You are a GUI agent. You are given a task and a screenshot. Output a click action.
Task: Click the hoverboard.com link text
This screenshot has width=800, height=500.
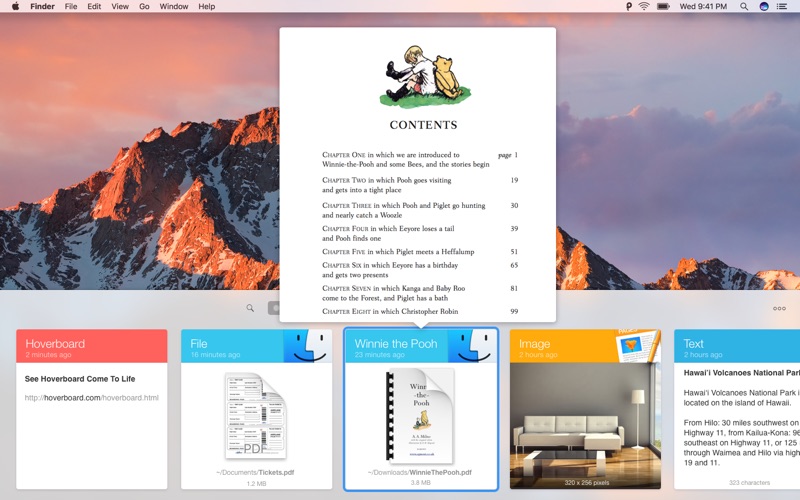tap(92, 398)
